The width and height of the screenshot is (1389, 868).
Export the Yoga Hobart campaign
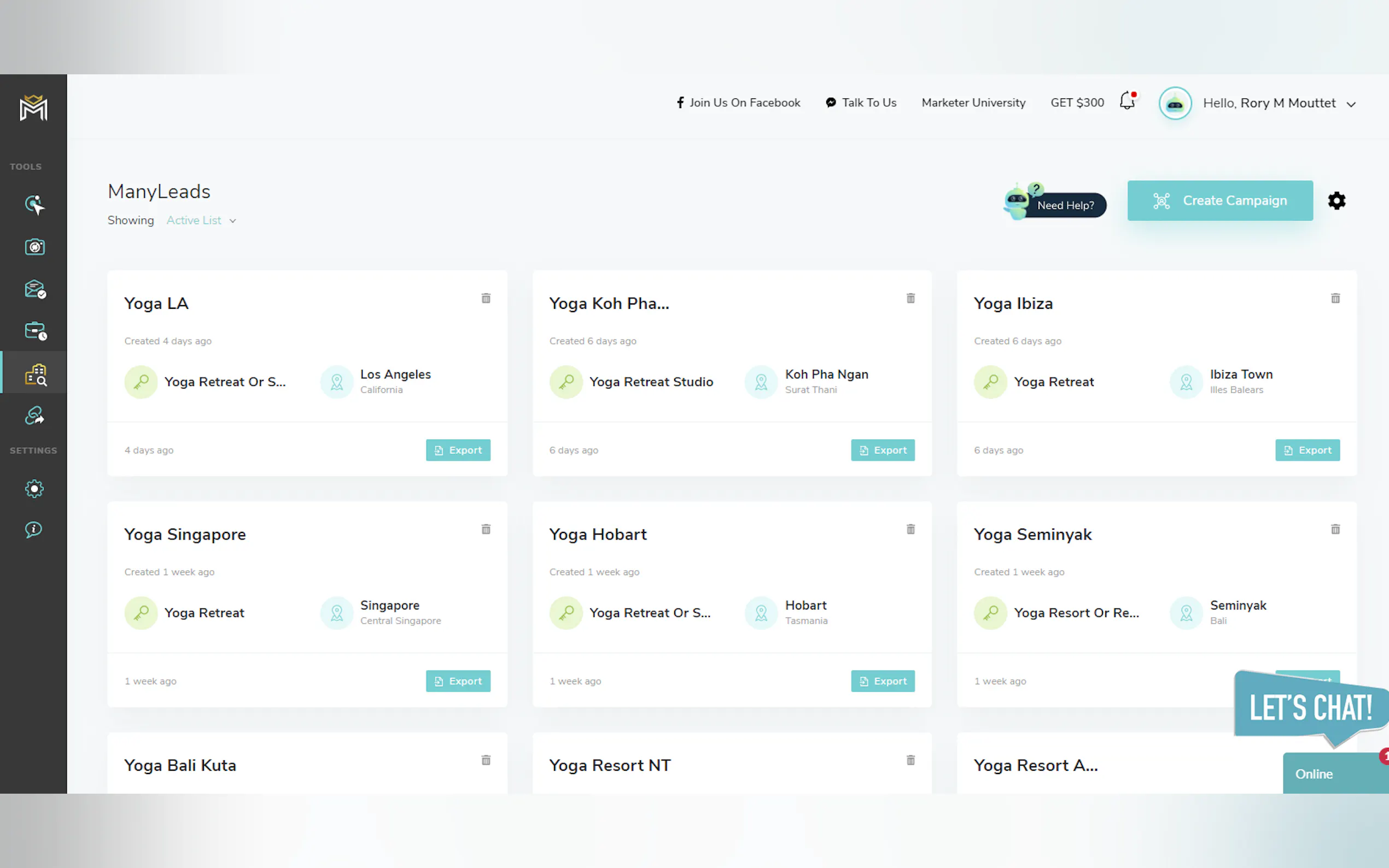point(883,681)
